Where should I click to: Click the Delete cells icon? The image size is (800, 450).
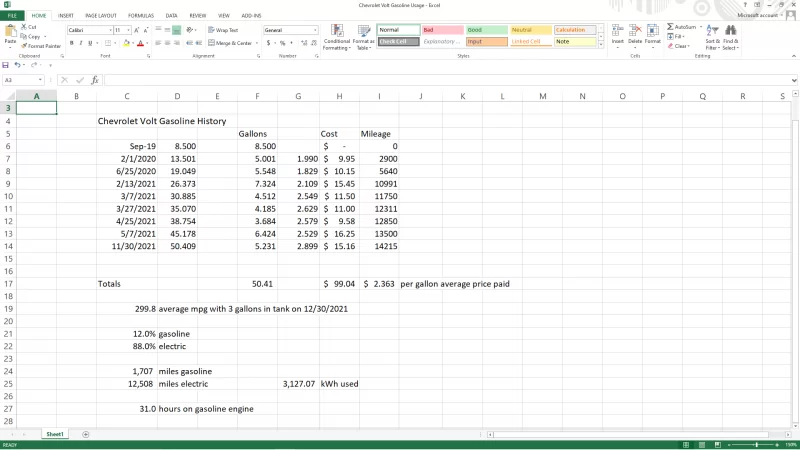635,31
